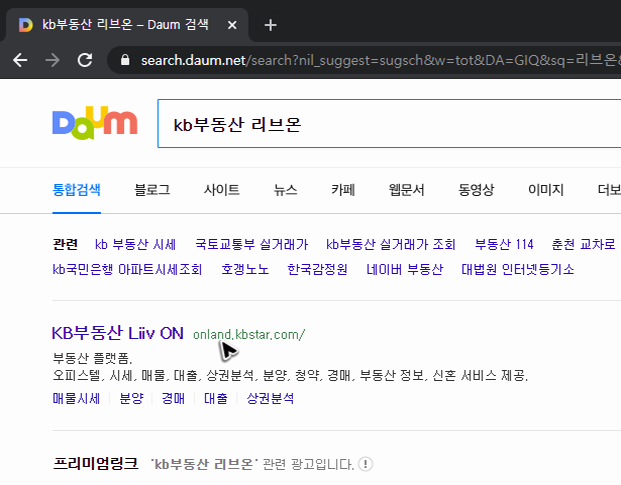Click the onland.kbstar.com URL link
Screen dimensions: 621x485
click(249, 335)
